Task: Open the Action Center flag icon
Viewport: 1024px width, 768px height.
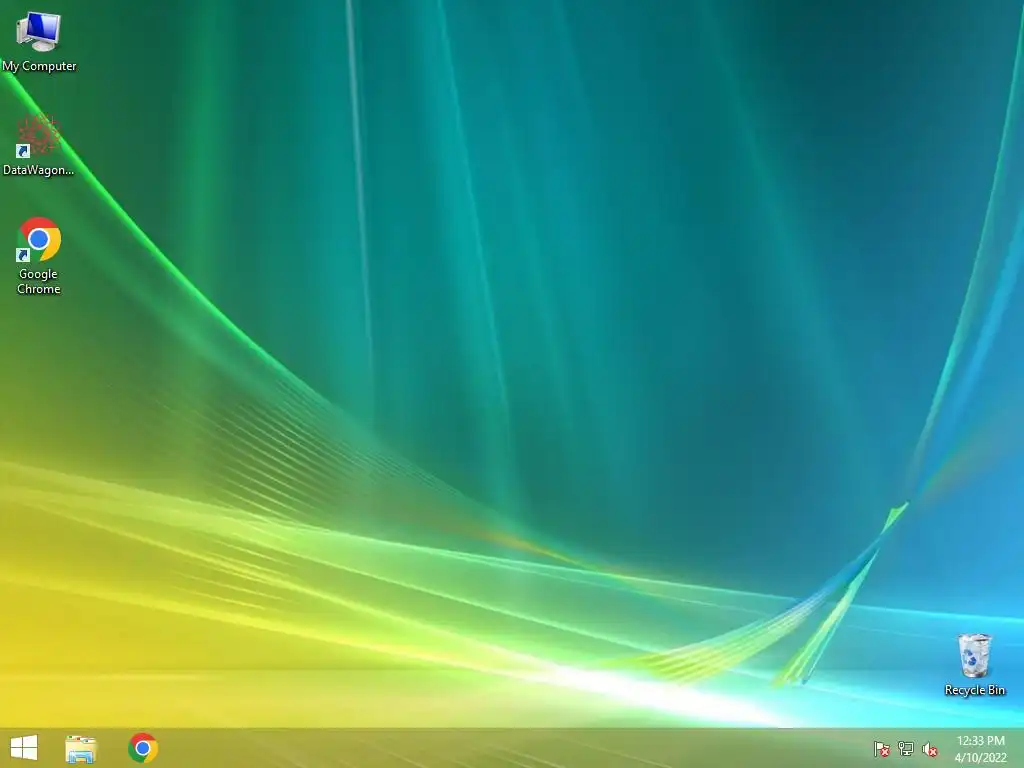Action: pos(882,749)
